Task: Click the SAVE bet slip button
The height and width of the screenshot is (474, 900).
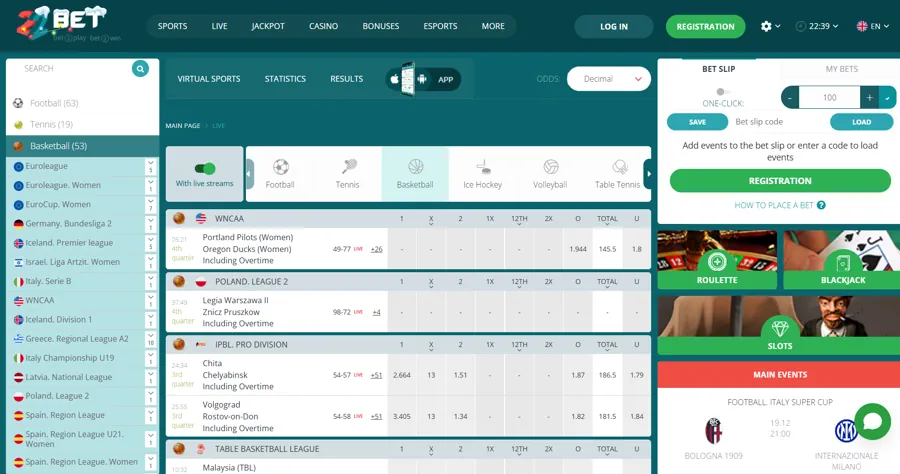Action: (697, 122)
